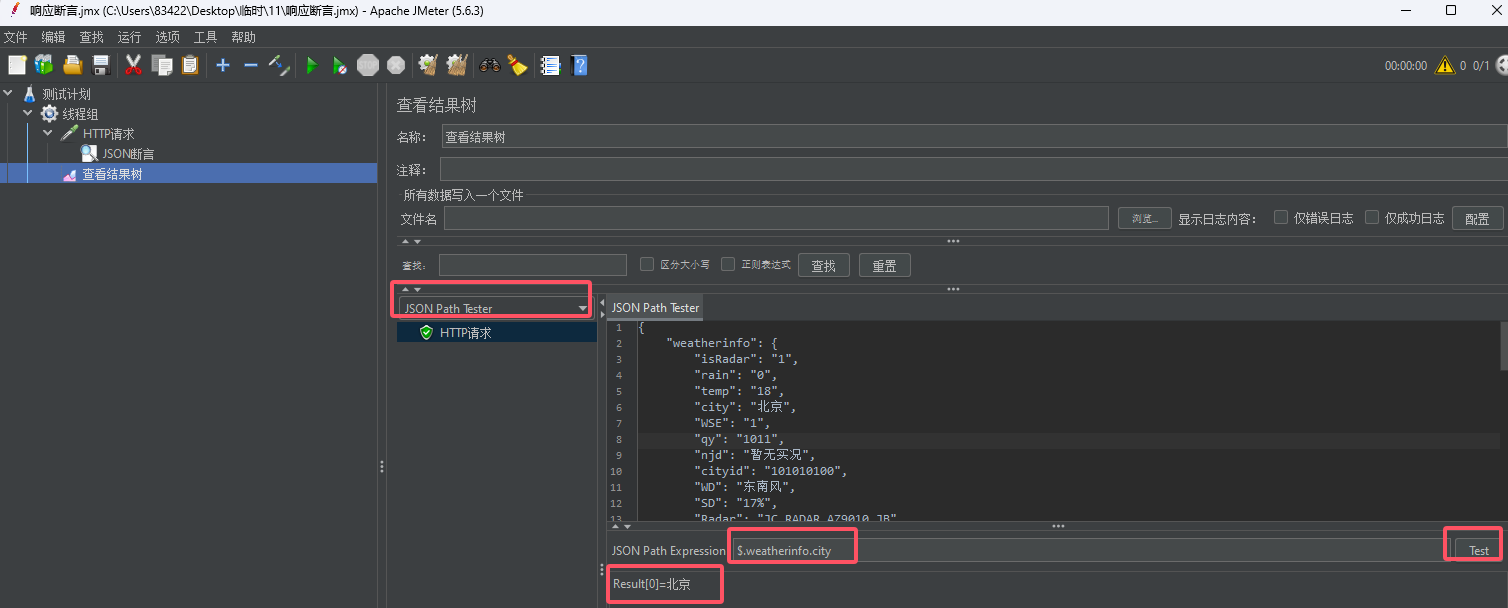This screenshot has height=608, width=1508.
Task: Select HTTP请求 sample in results list
Action: pos(497,332)
